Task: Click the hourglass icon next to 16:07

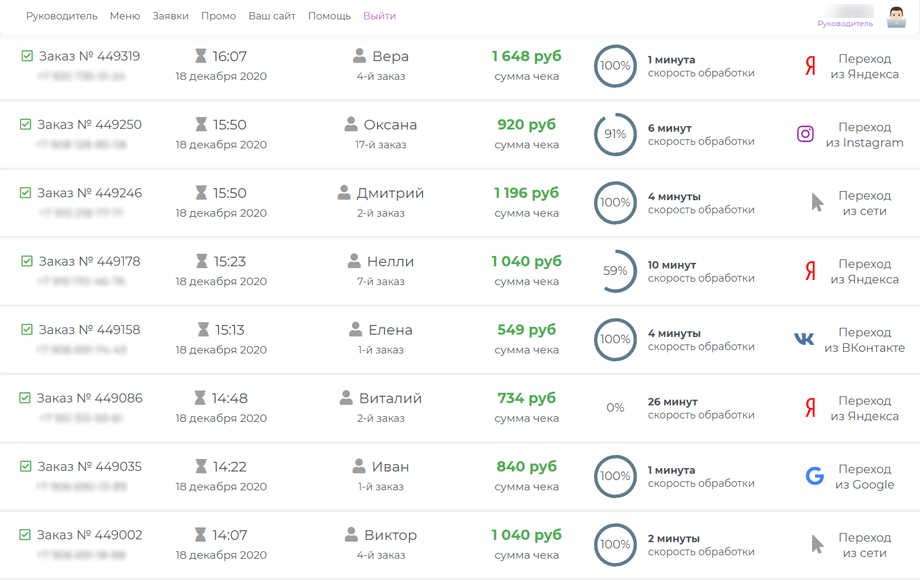Action: point(200,57)
